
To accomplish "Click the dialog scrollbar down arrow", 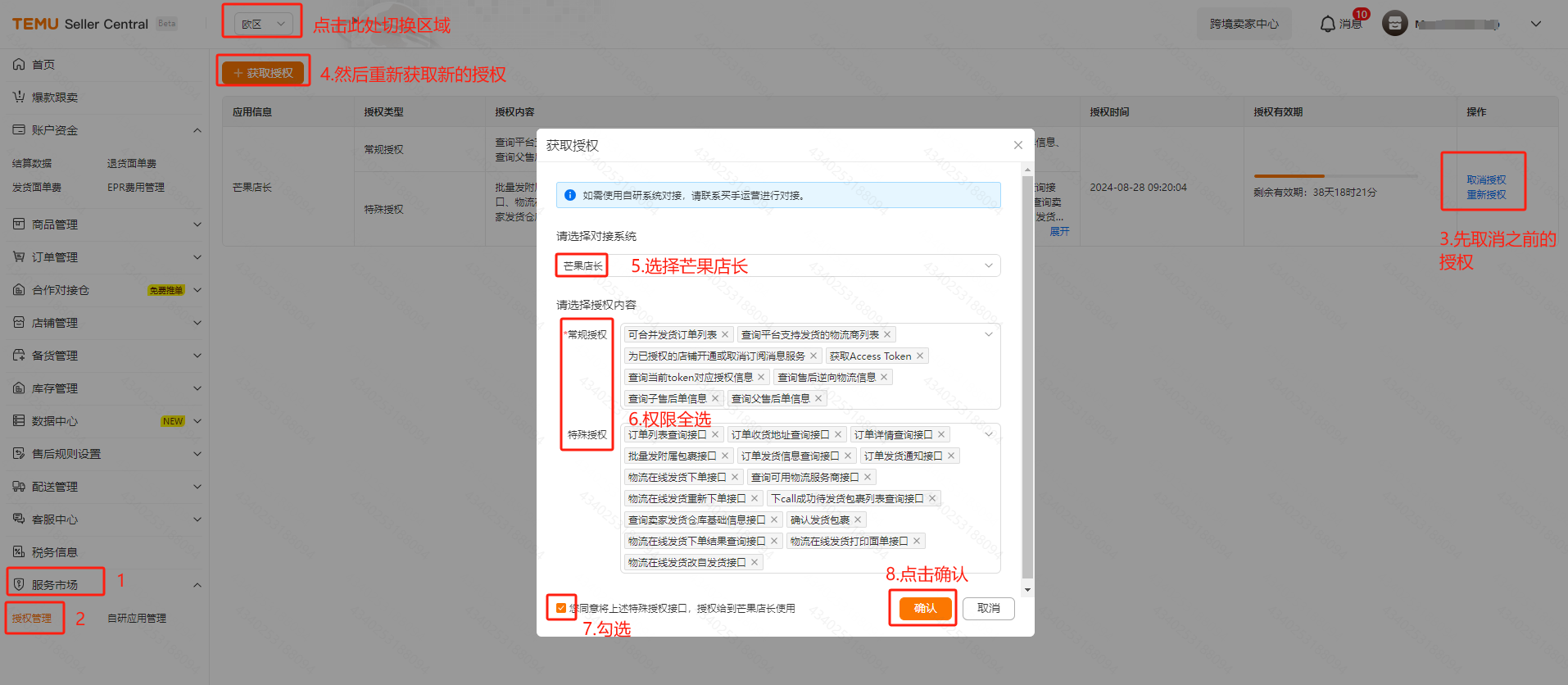I will pyautogui.click(x=1027, y=590).
